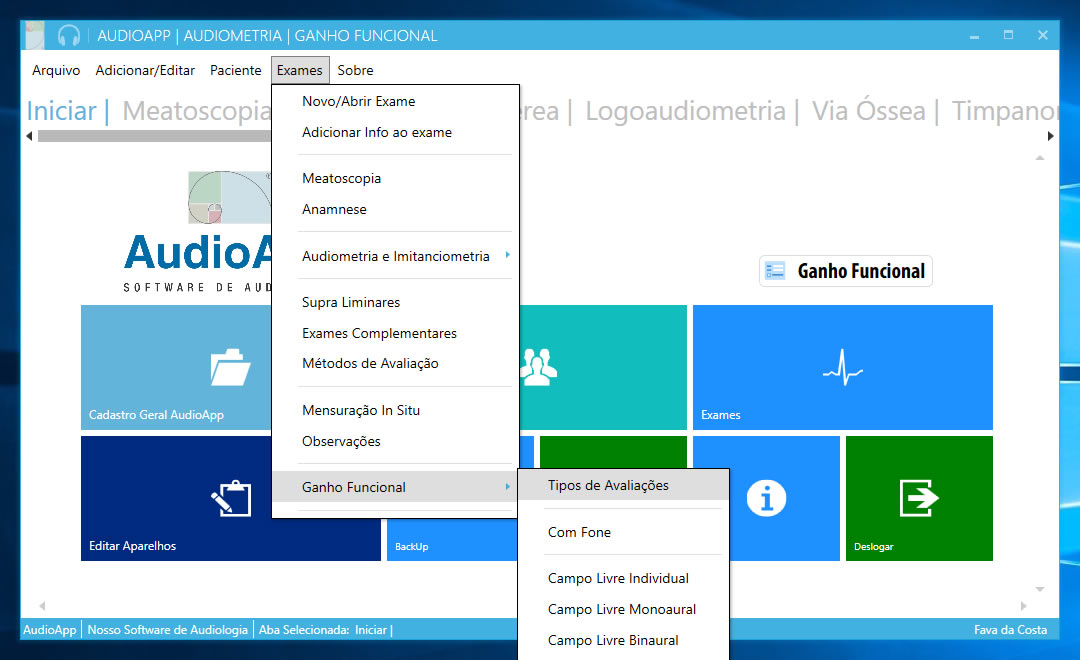Click vertical scrollbar down arrow
The width and height of the screenshot is (1080, 660).
click(x=1040, y=589)
